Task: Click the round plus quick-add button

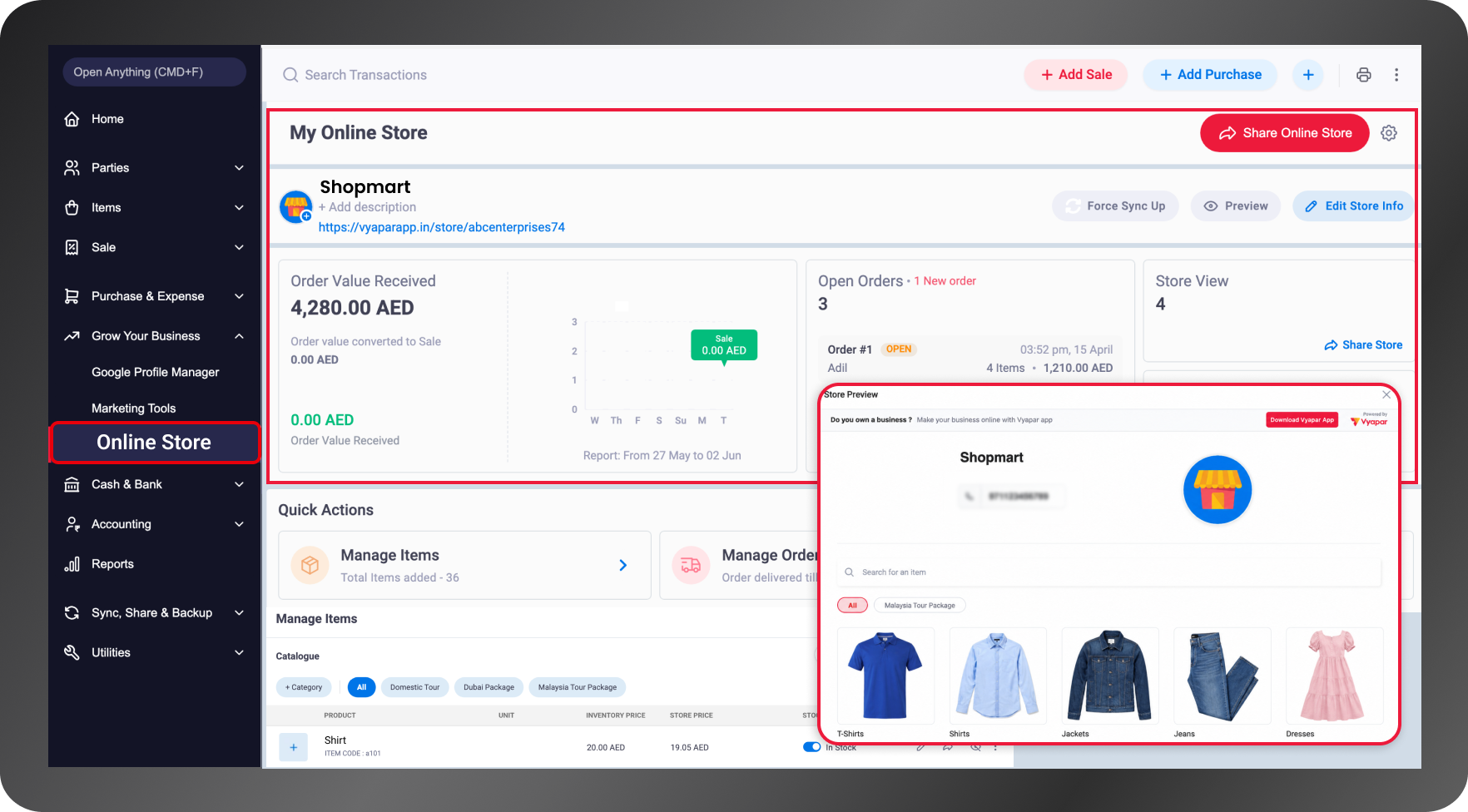Action: [x=1308, y=75]
